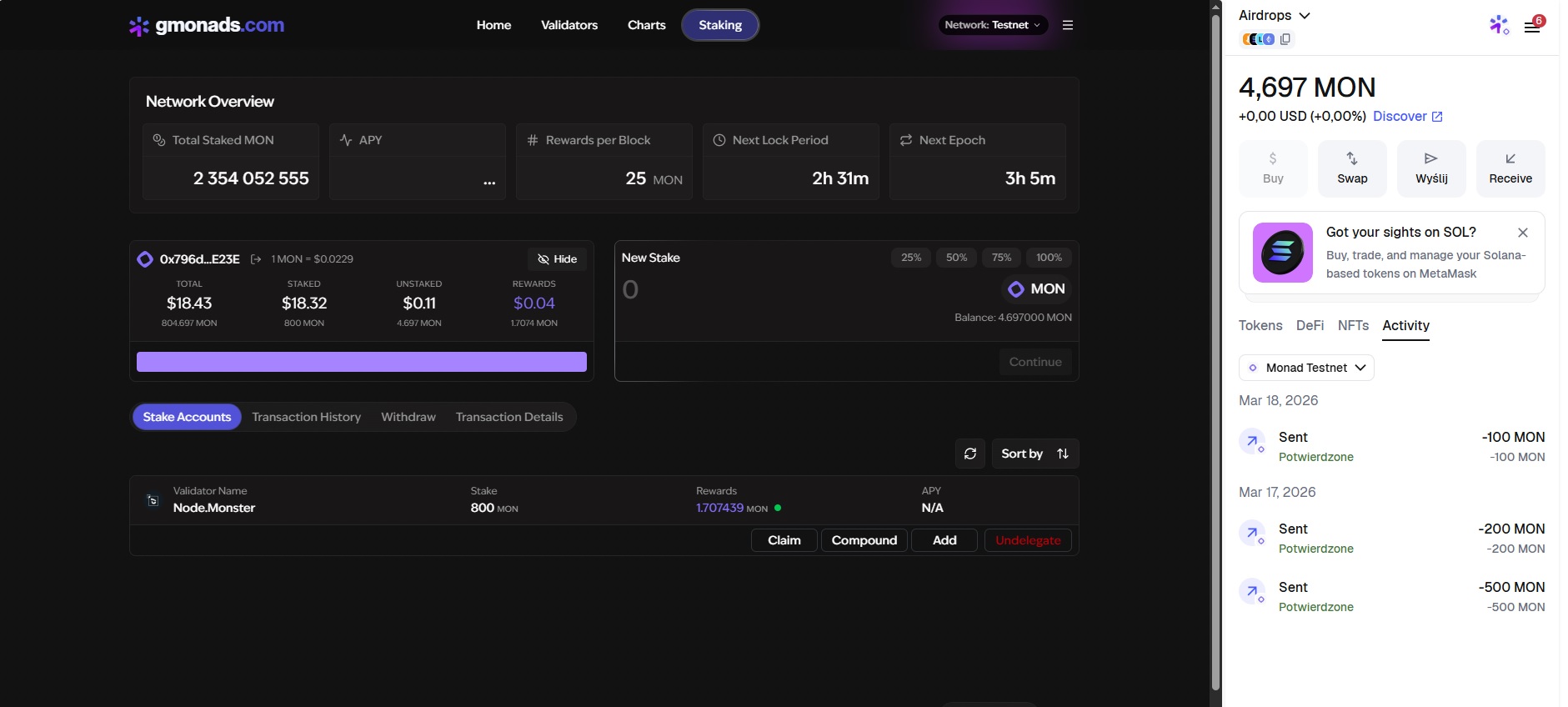Select the 50% stake amount option
The height and width of the screenshot is (707, 1568).
tap(956, 258)
